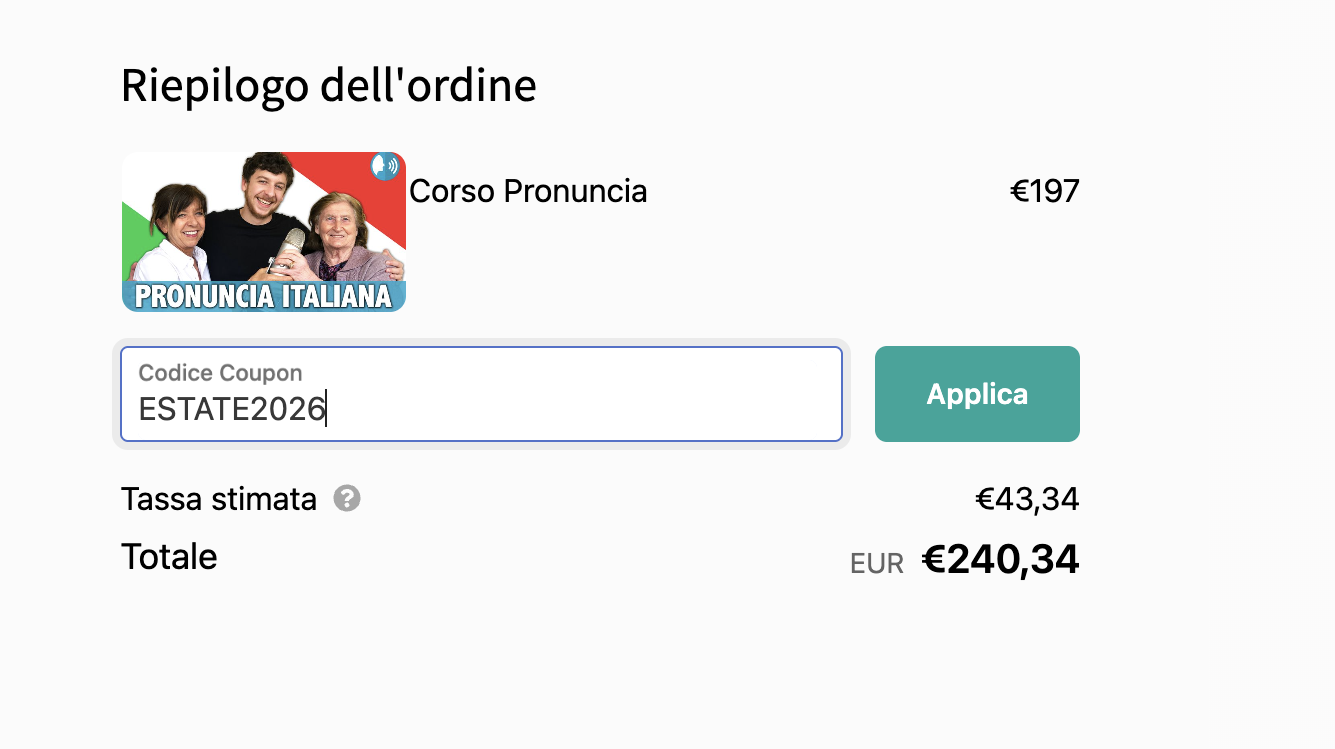Click the EUR currency indicator

pyautogui.click(x=877, y=564)
